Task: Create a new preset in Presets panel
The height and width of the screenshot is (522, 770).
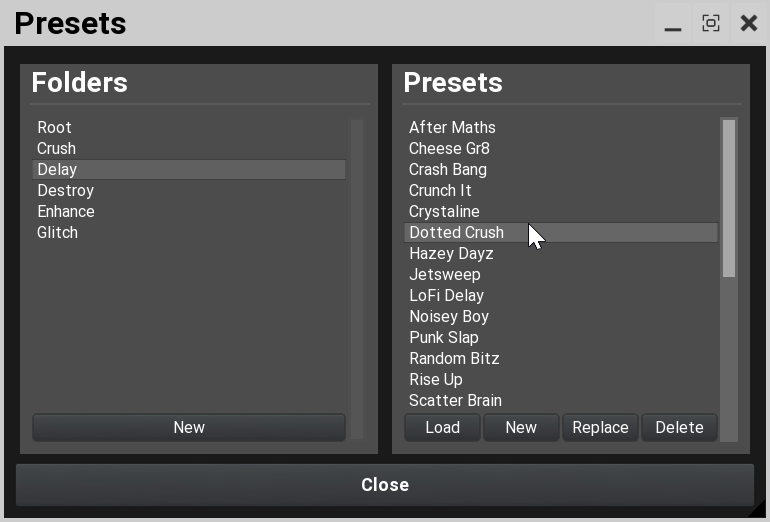Action: pos(521,427)
